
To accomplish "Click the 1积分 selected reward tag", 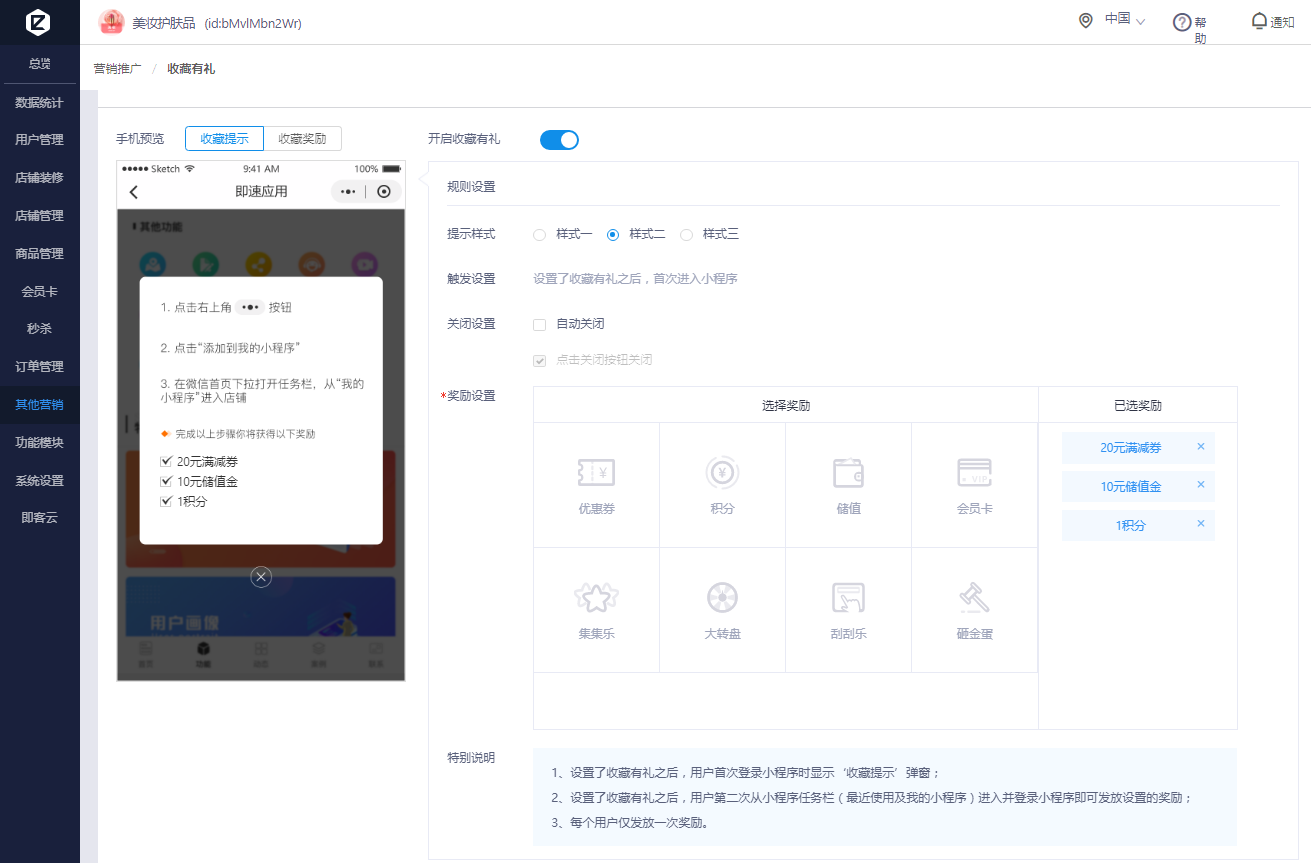I will click(x=1138, y=525).
